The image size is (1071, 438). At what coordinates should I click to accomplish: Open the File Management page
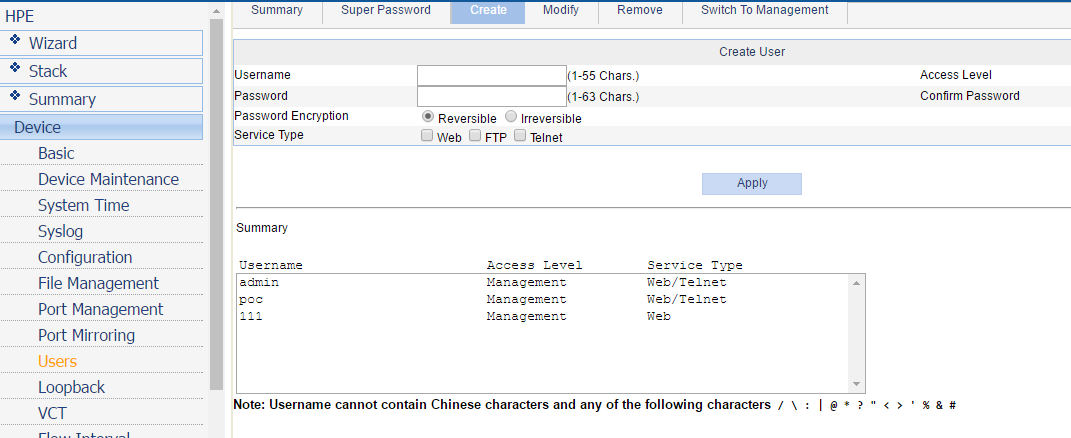point(98,284)
